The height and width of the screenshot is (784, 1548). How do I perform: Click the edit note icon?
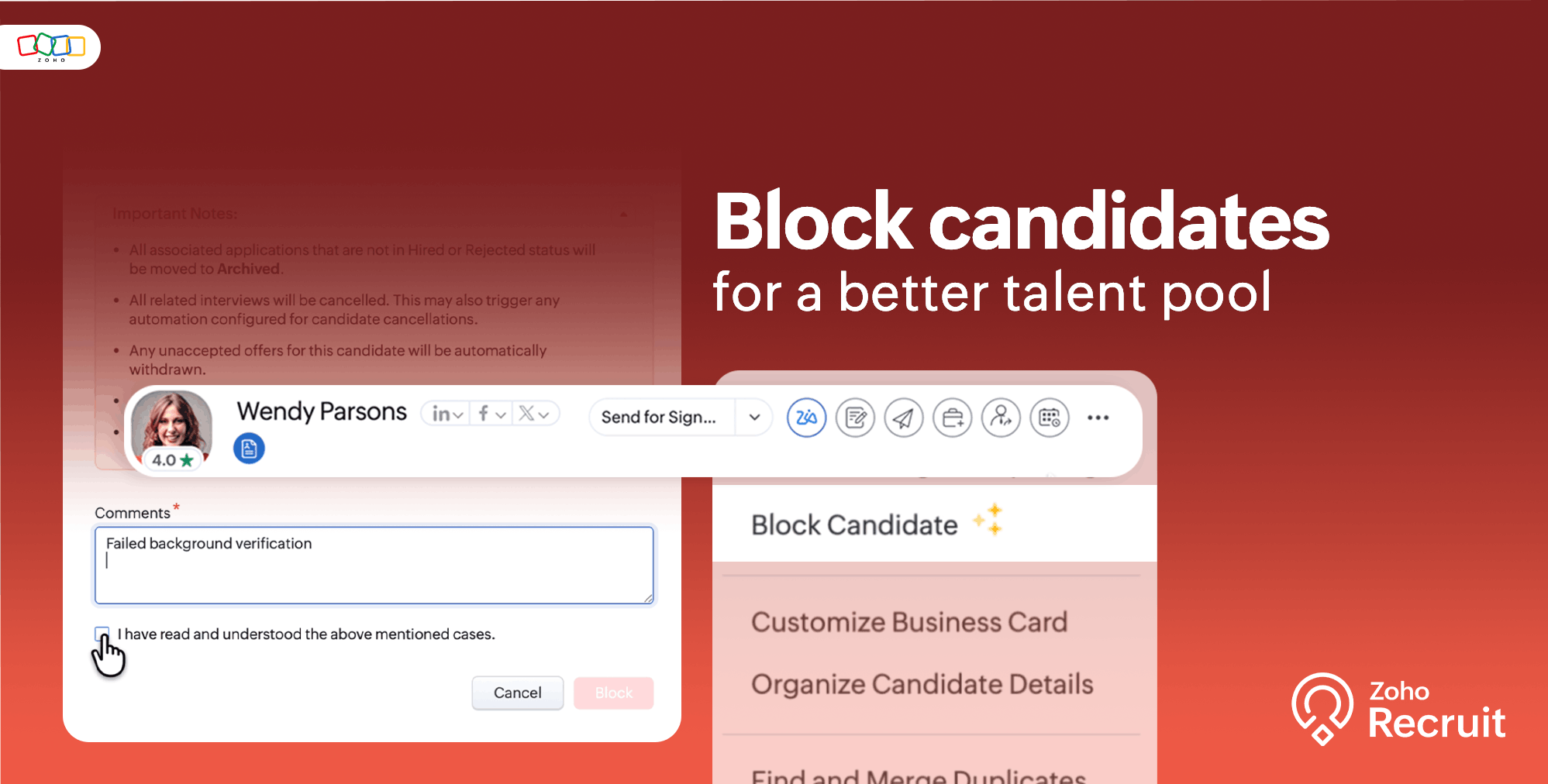[x=855, y=418]
